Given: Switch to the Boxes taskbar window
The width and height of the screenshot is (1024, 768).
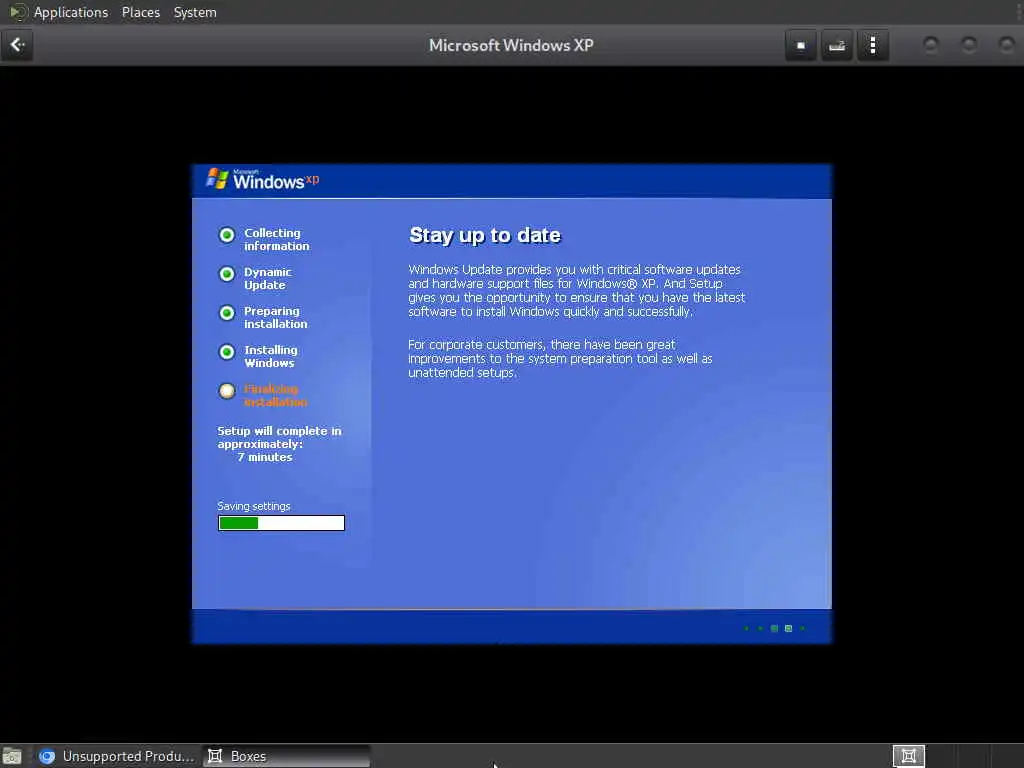Looking at the screenshot, I should coord(285,756).
